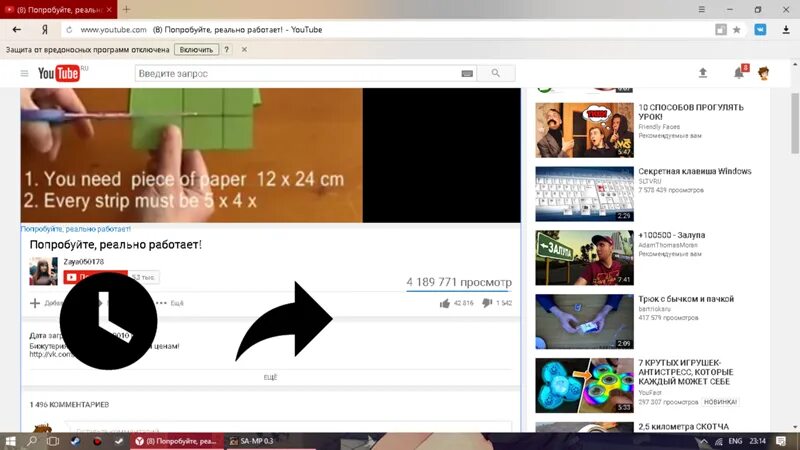Open the Ещё more actions menu
The width and height of the screenshot is (800, 450).
point(170,303)
